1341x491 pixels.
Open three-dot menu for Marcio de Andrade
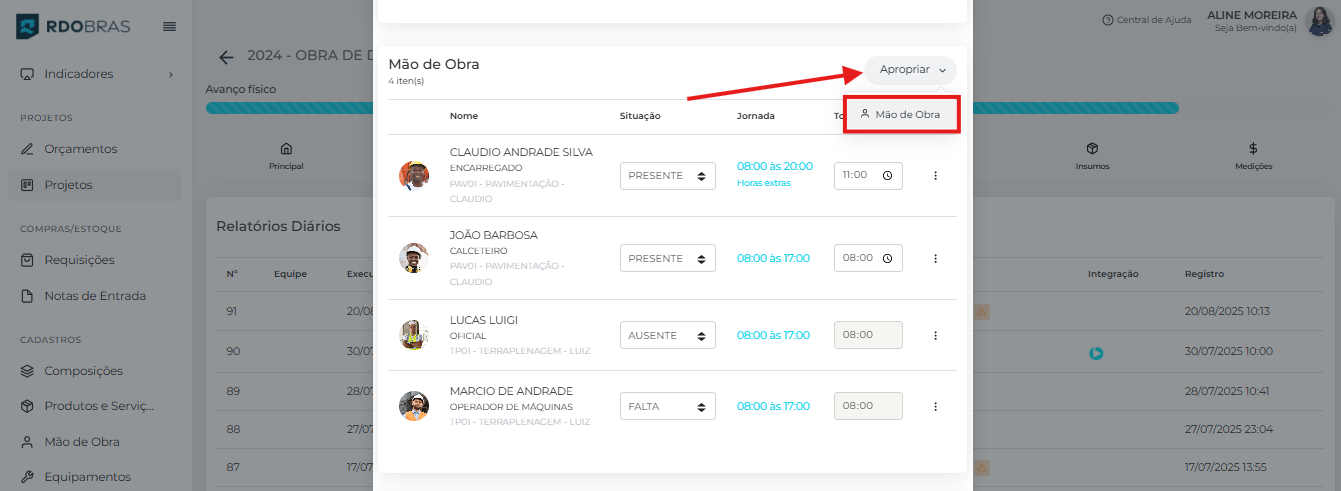point(935,406)
